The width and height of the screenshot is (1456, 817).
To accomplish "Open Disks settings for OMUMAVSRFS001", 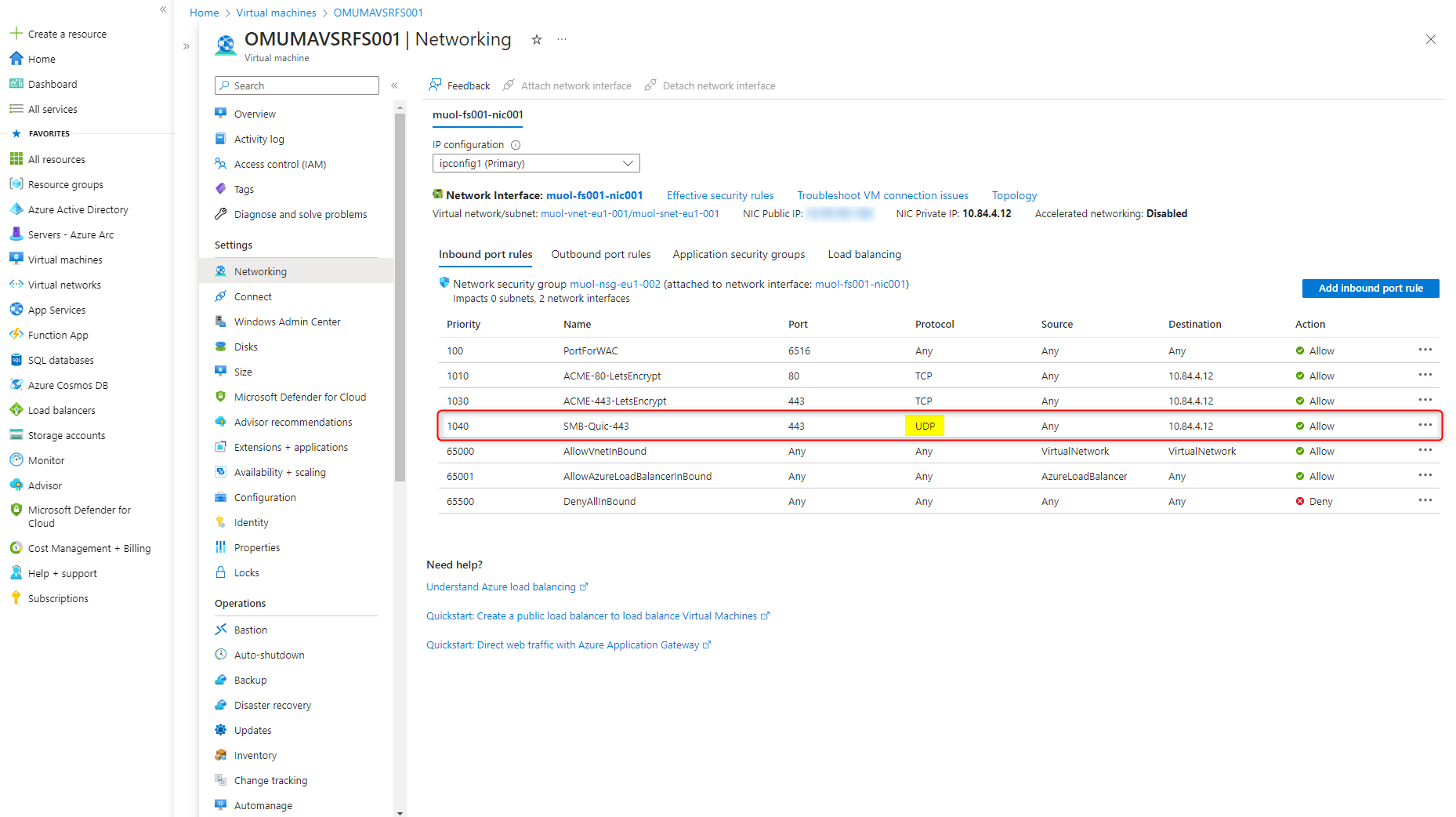I will pyautogui.click(x=245, y=347).
